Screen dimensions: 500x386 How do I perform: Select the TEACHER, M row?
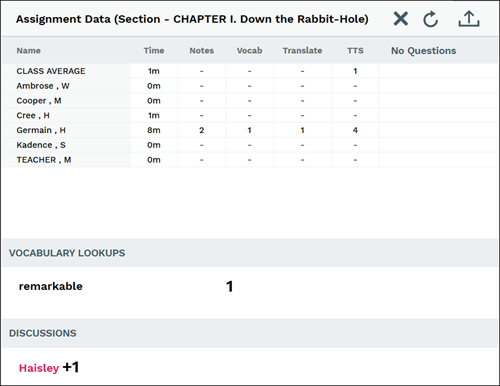coord(250,160)
